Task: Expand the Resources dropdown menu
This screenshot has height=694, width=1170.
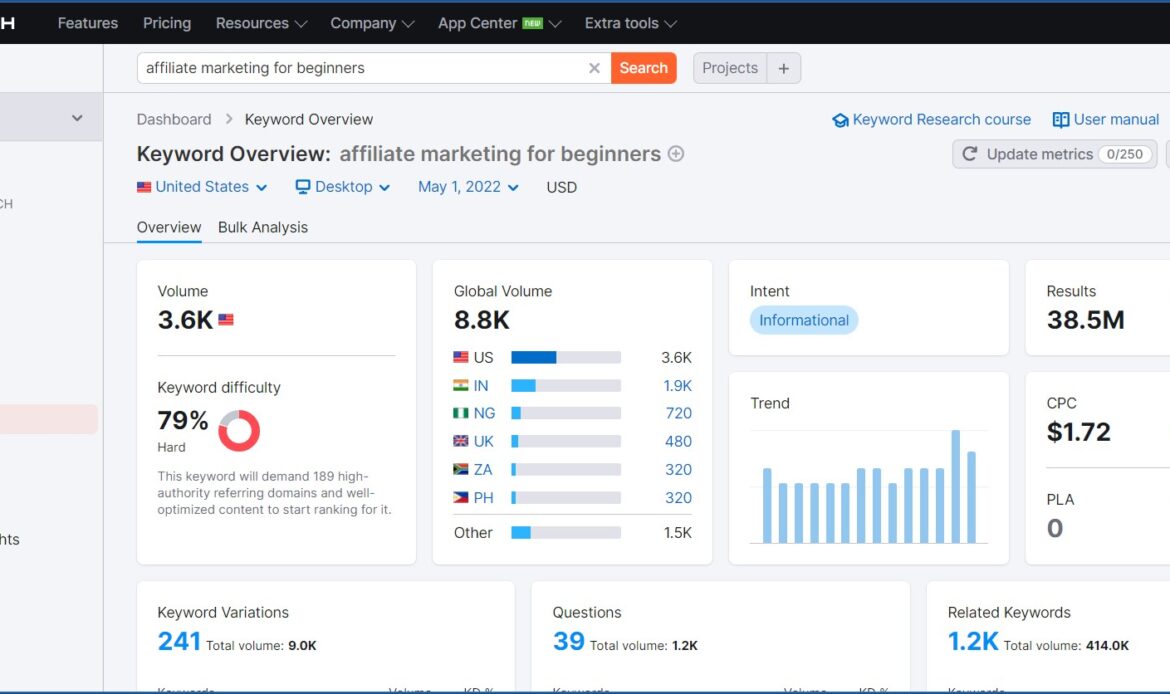Action: tap(261, 23)
